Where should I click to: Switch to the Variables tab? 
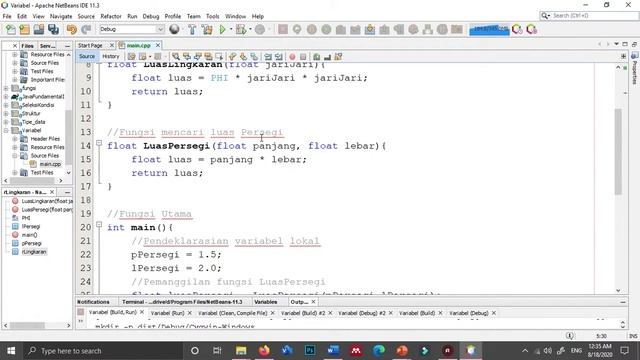point(265,302)
